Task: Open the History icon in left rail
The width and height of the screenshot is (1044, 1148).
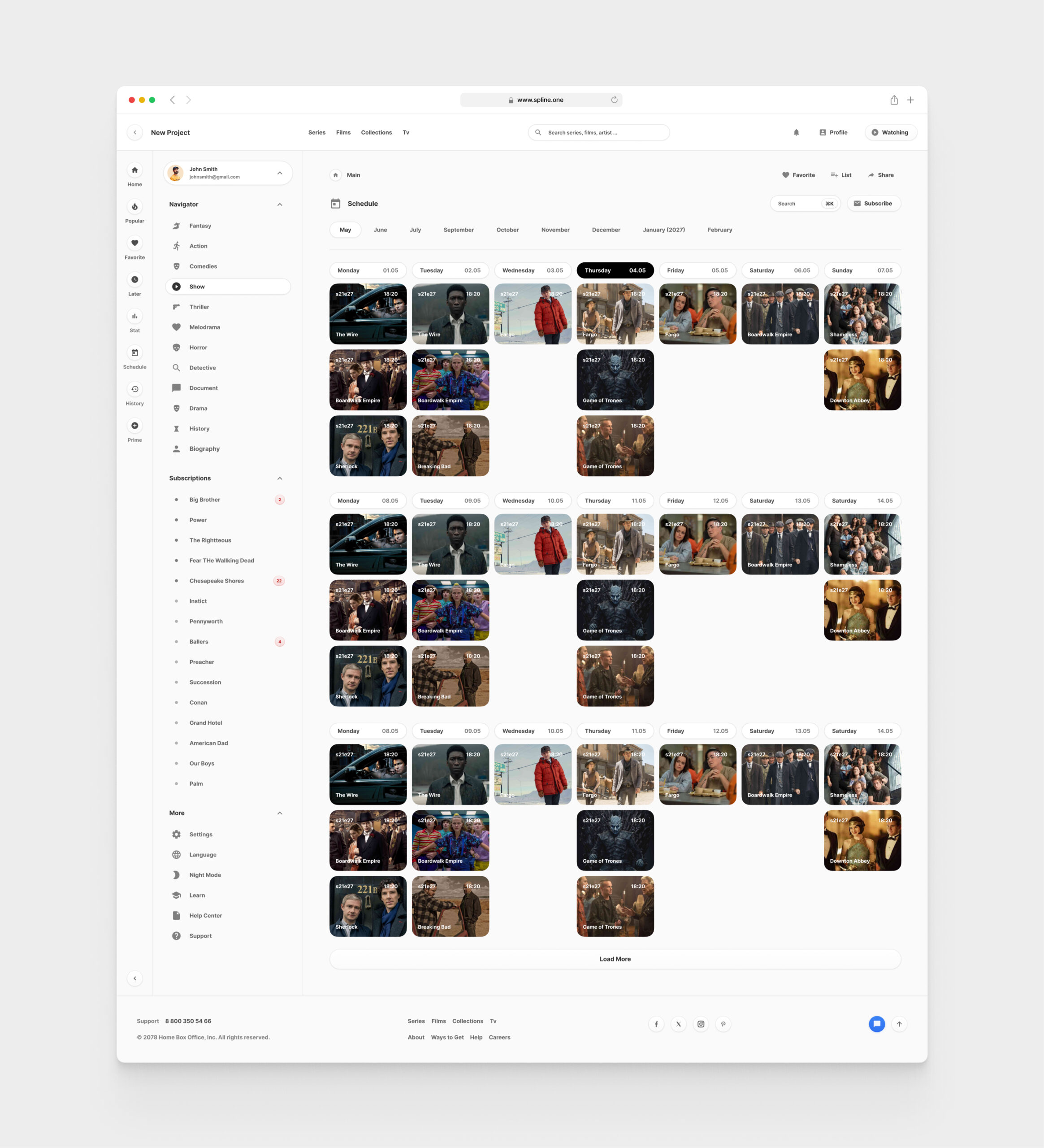Action: 134,389
